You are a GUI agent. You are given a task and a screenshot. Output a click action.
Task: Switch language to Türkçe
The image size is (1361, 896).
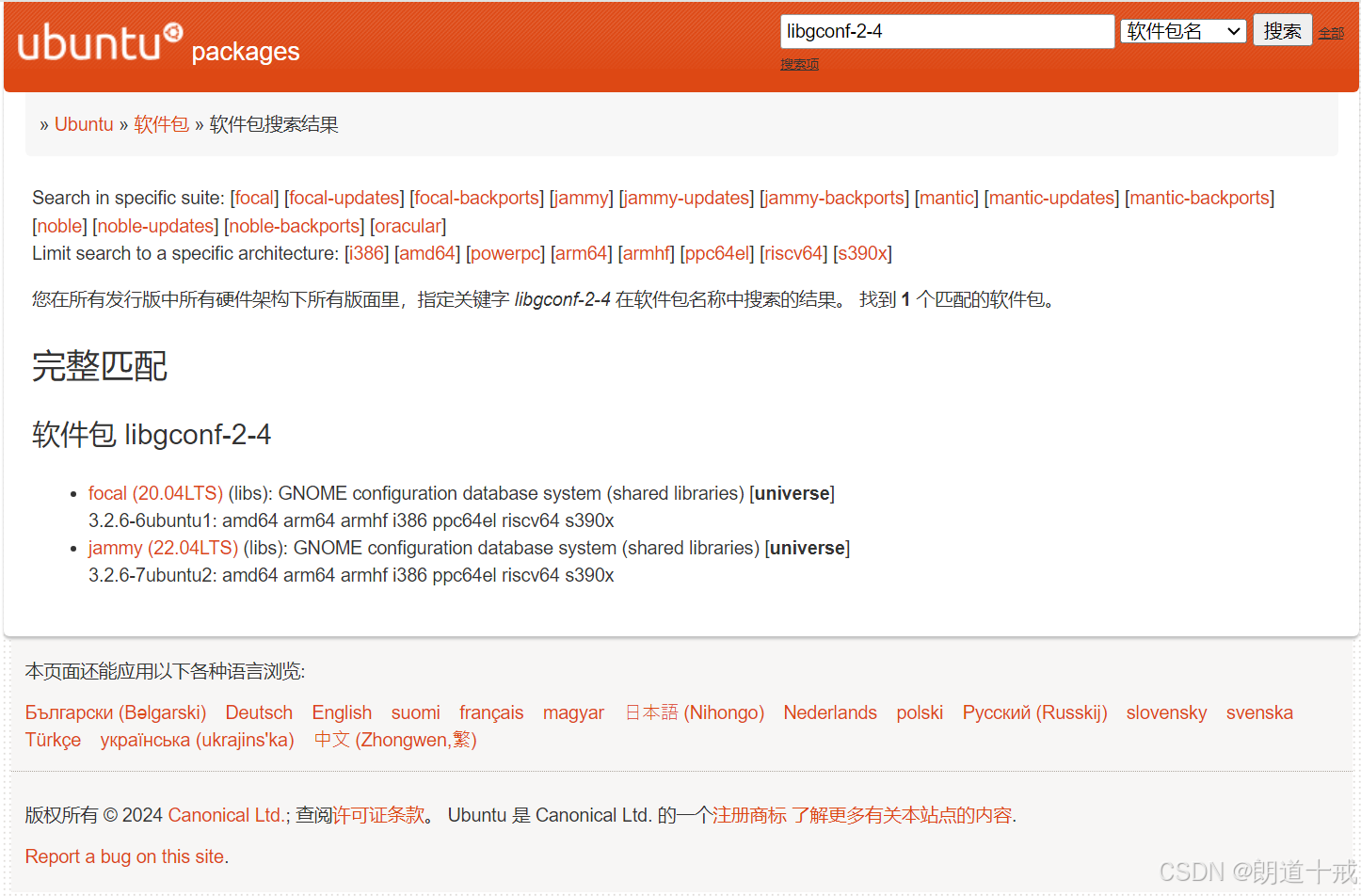pyautogui.click(x=53, y=740)
